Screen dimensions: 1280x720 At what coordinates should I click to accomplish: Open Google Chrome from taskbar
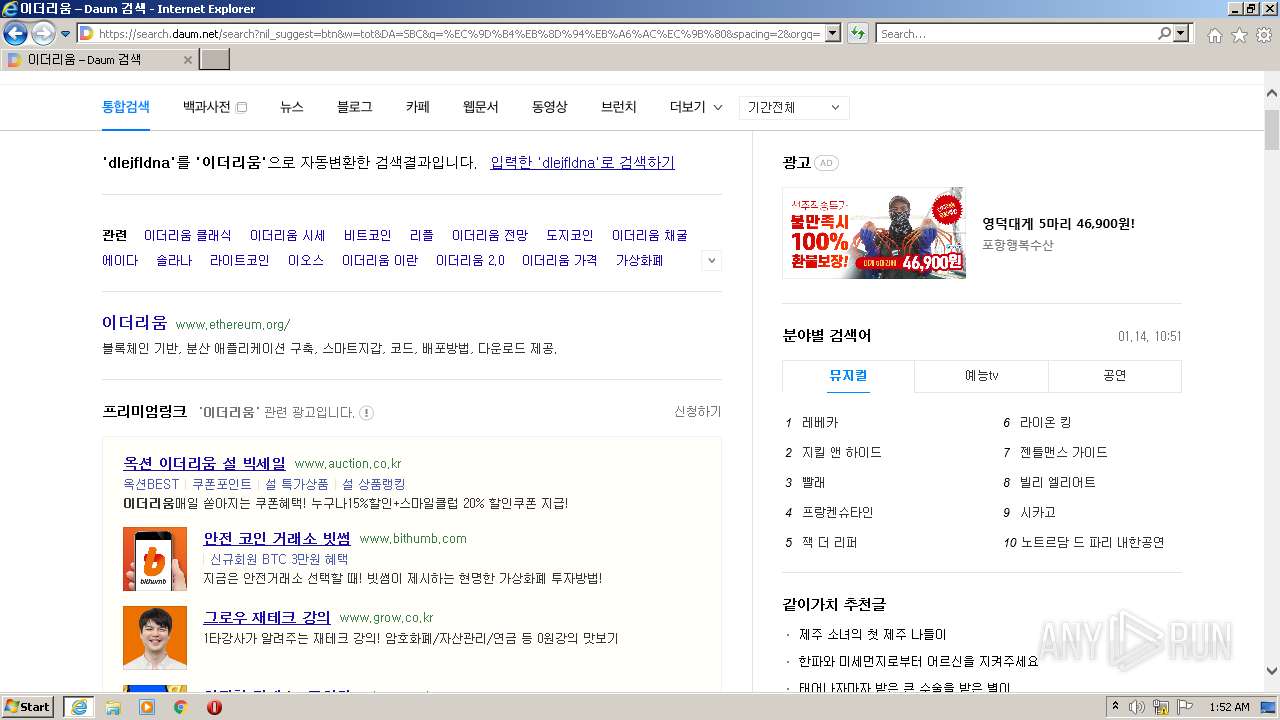[x=181, y=707]
